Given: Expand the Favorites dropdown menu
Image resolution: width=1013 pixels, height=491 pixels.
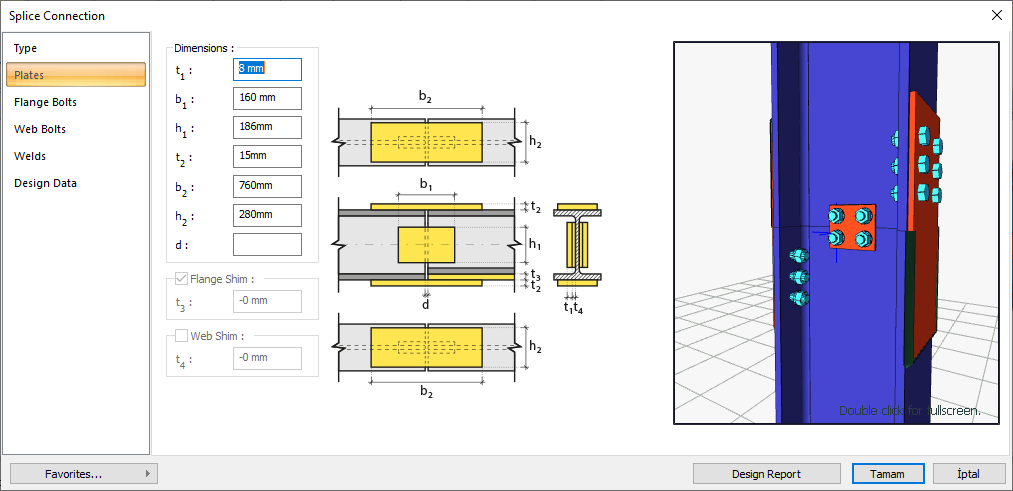Looking at the screenshot, I should click(83, 474).
